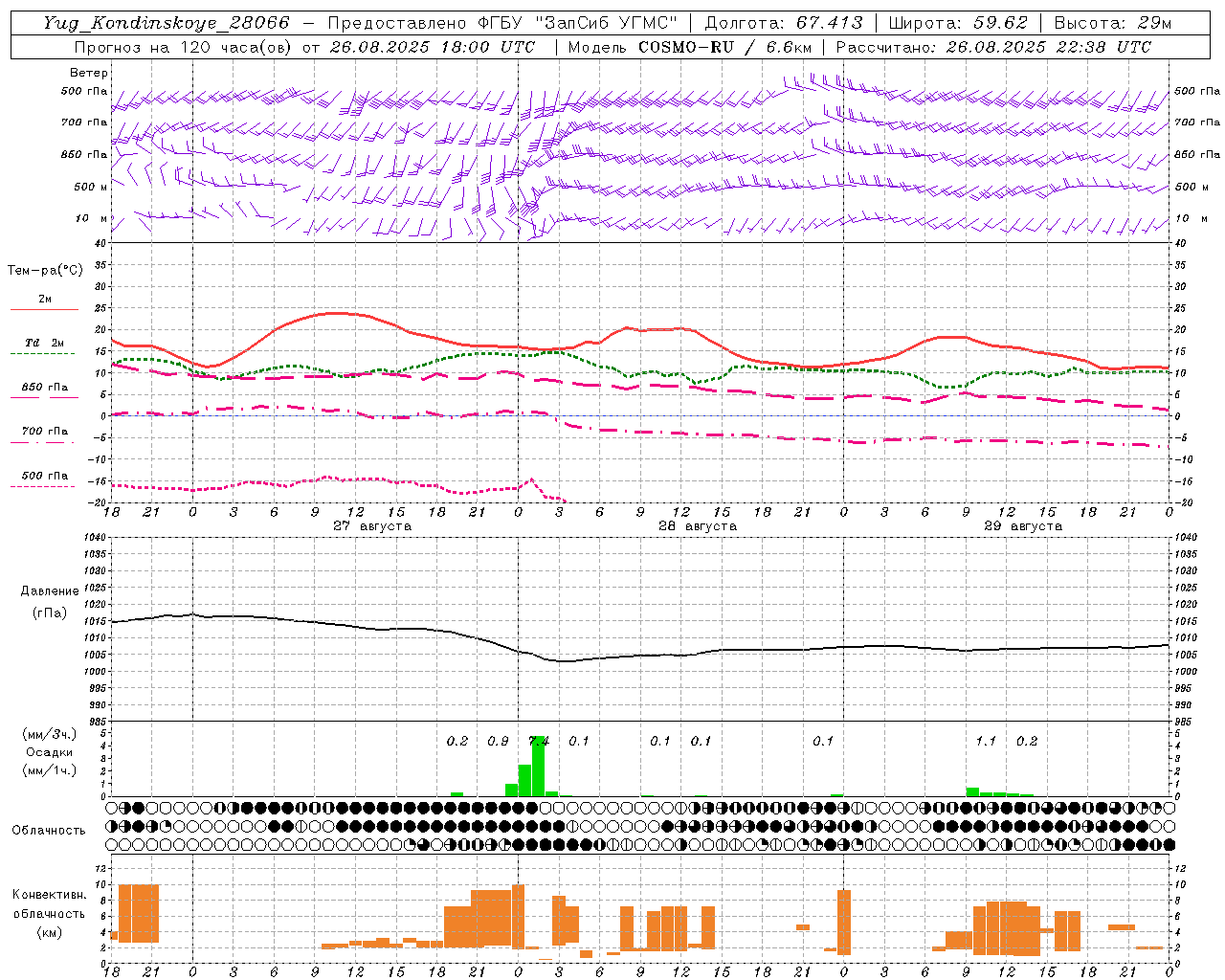Click the 'Осадки' precipitation panel label
The width and height of the screenshot is (1225, 980).
(49, 752)
